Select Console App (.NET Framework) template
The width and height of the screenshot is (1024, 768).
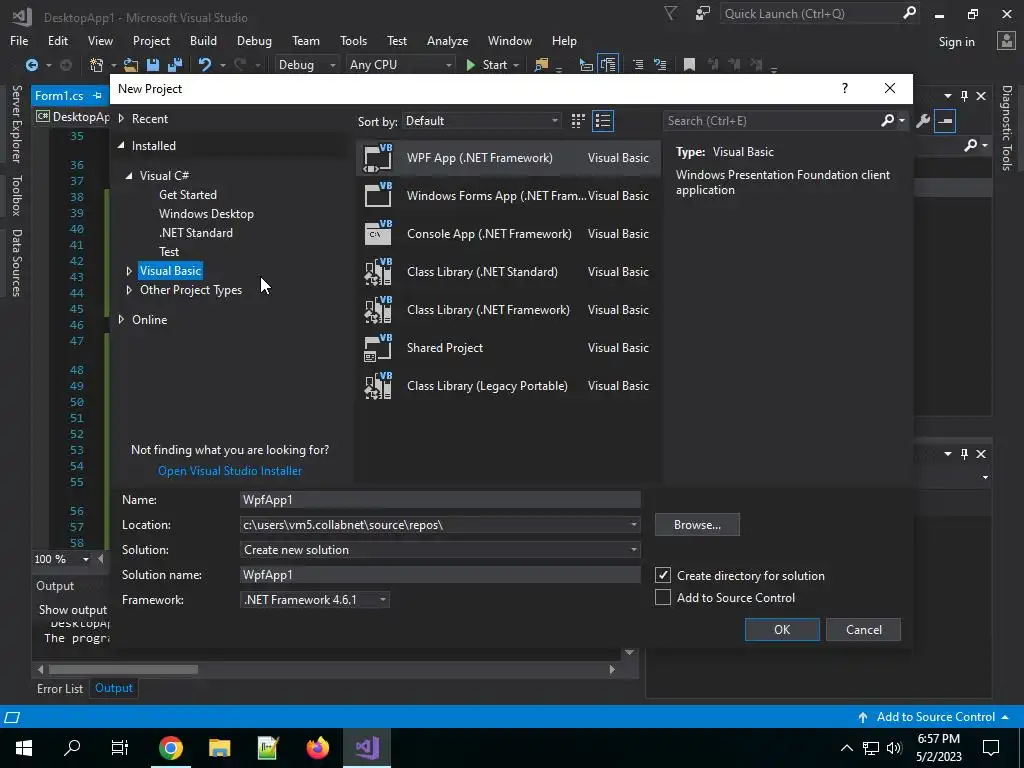point(507,233)
